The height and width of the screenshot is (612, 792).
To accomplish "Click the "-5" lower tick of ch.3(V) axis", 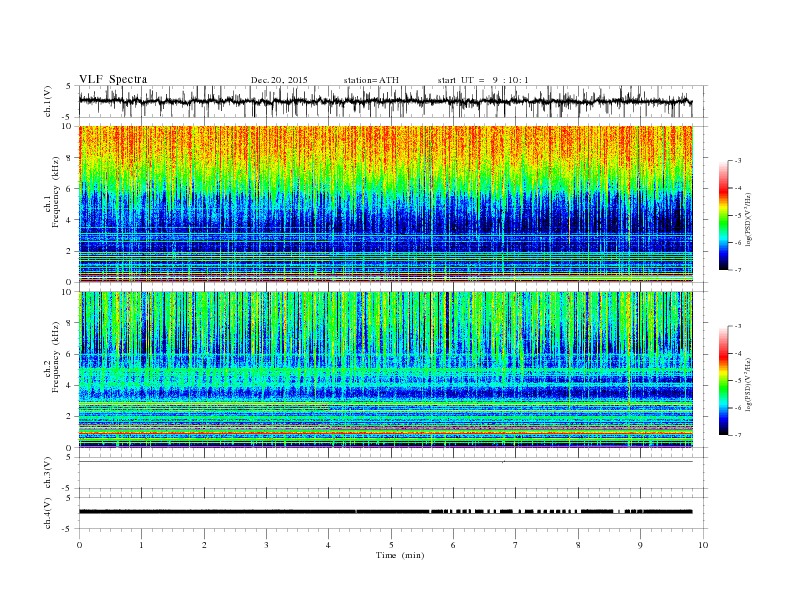I will [x=68, y=489].
